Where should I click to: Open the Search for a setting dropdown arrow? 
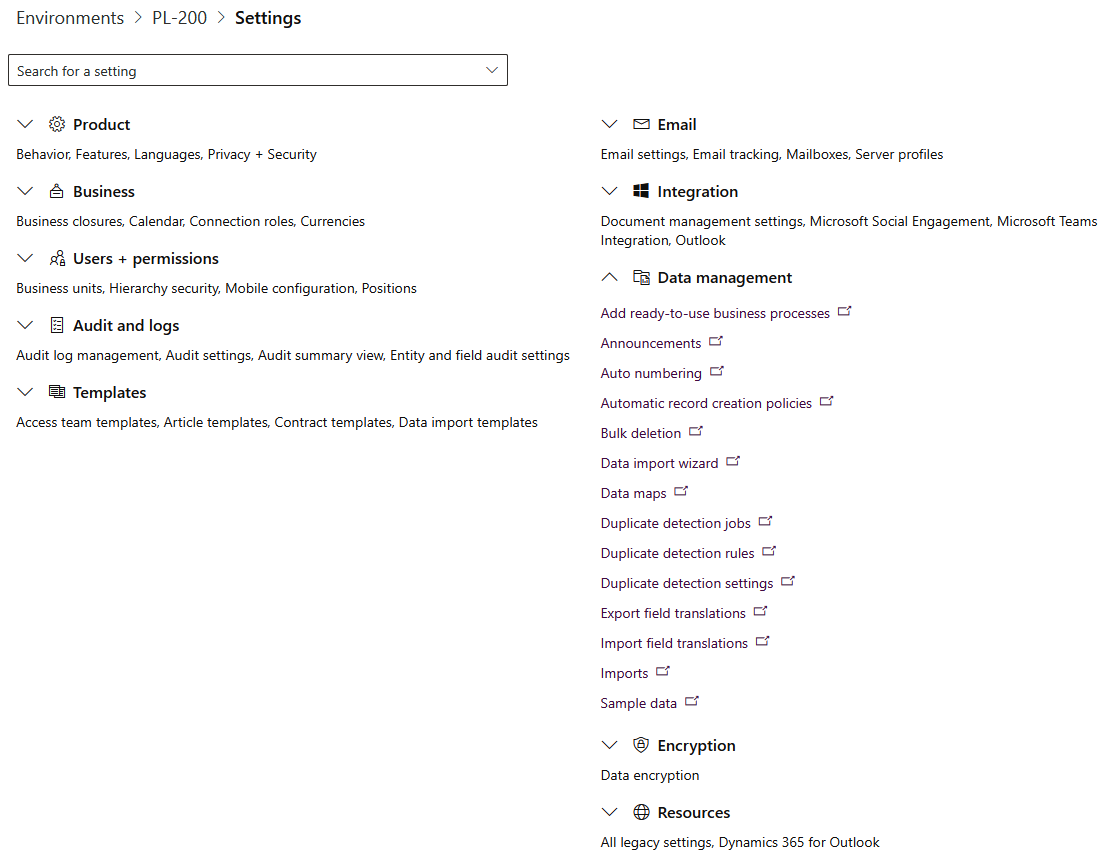point(492,70)
